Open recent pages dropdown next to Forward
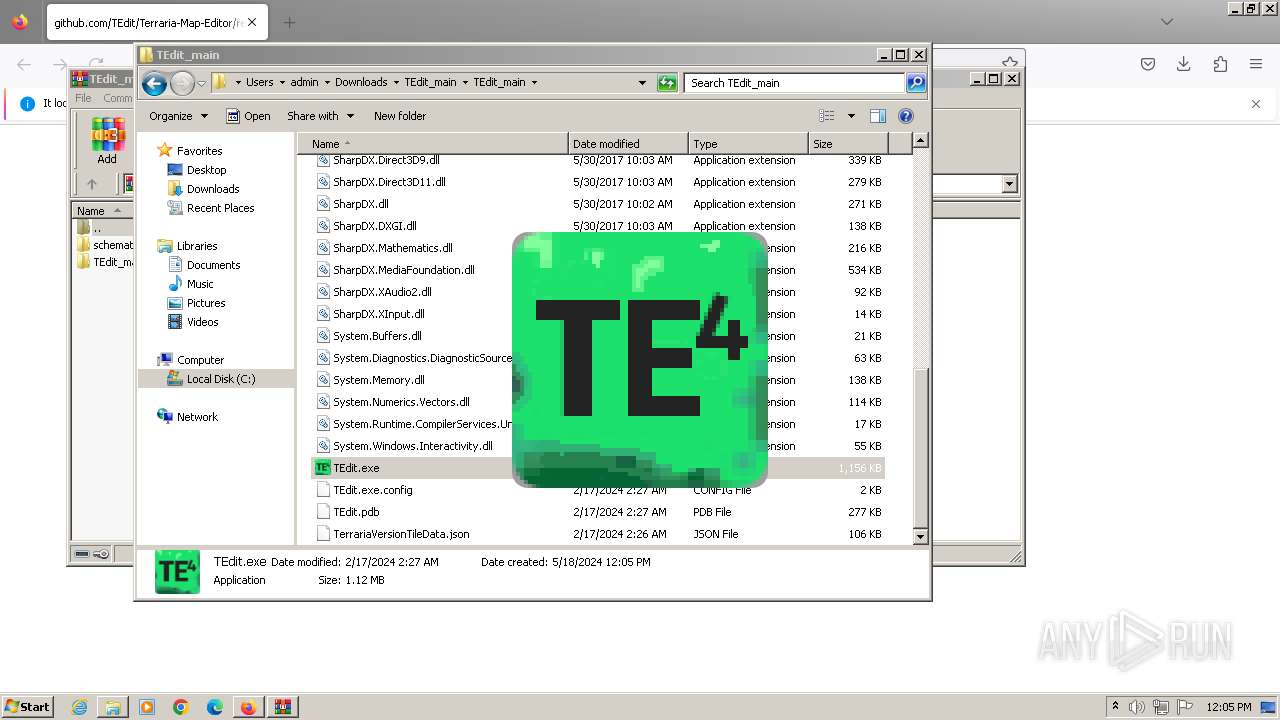 pyautogui.click(x=201, y=83)
